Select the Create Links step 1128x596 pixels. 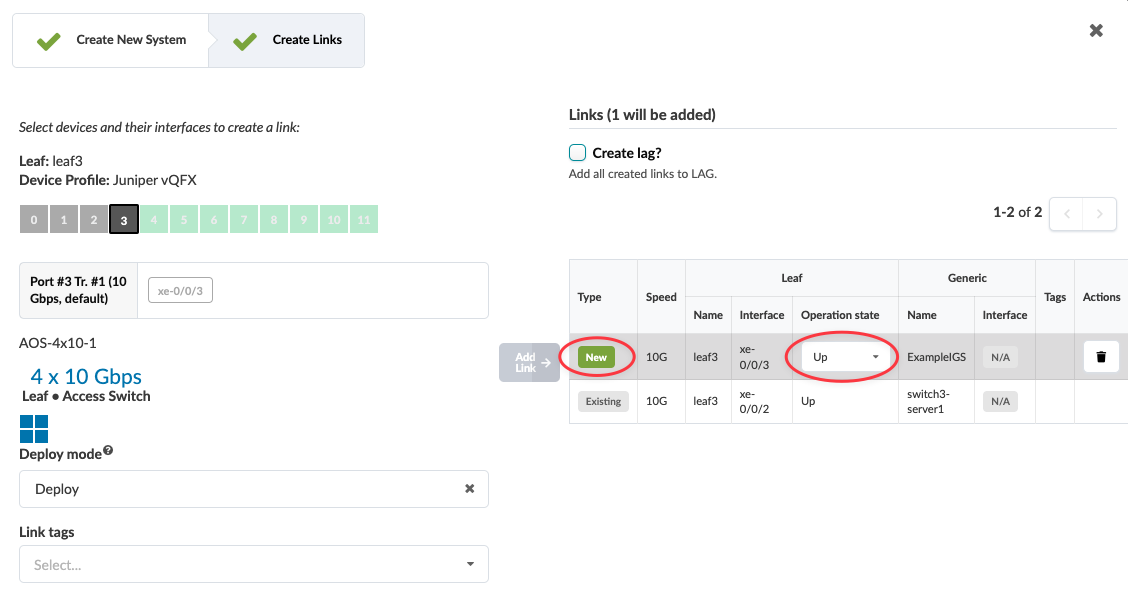(x=288, y=40)
